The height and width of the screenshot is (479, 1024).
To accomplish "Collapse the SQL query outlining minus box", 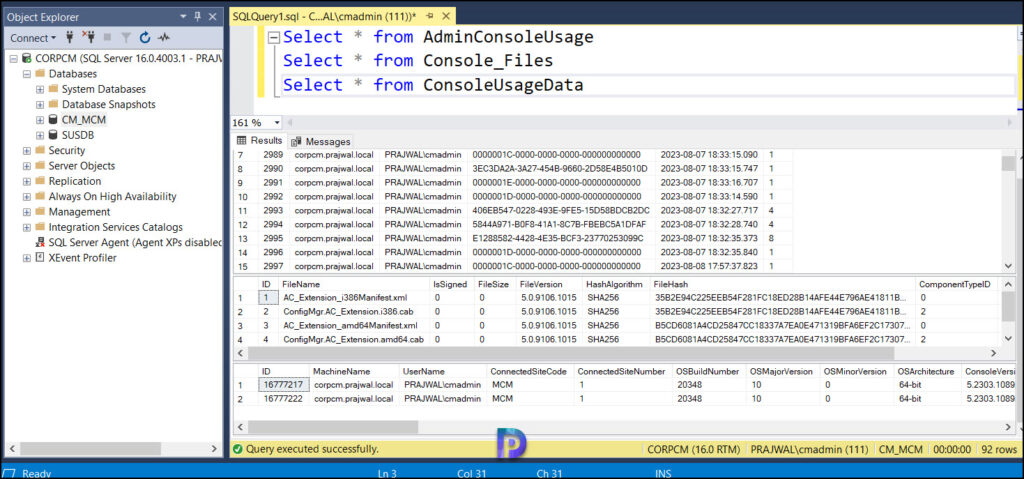I will 274,37.
